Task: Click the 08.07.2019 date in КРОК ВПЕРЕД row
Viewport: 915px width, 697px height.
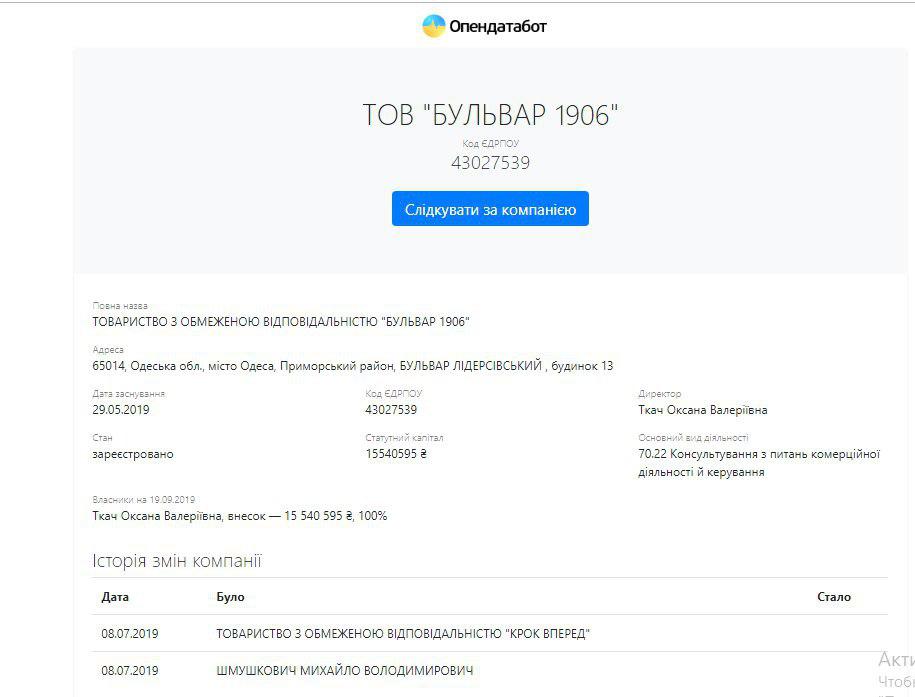Action: click(130, 633)
